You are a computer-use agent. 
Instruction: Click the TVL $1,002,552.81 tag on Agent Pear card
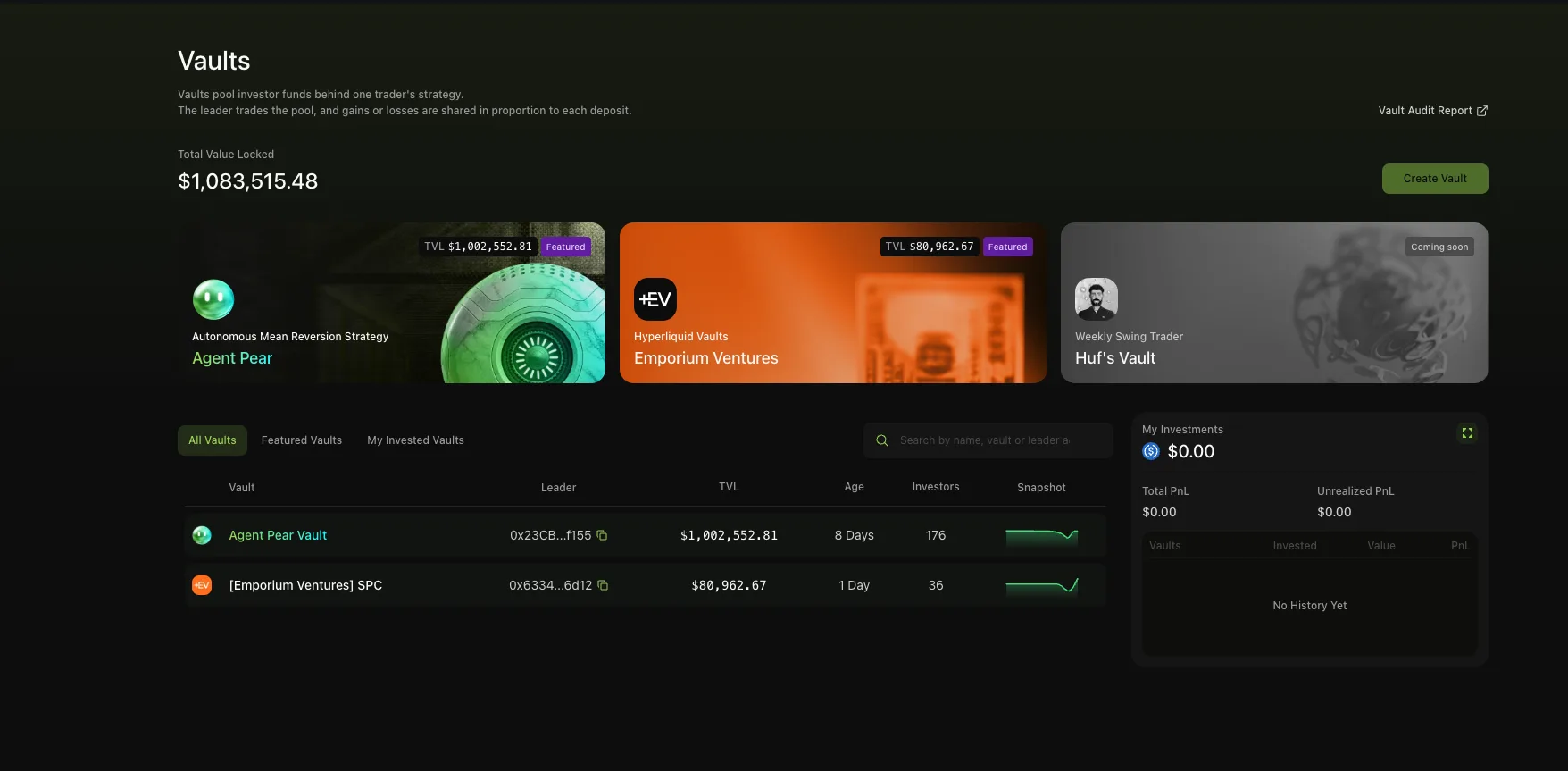click(x=478, y=247)
